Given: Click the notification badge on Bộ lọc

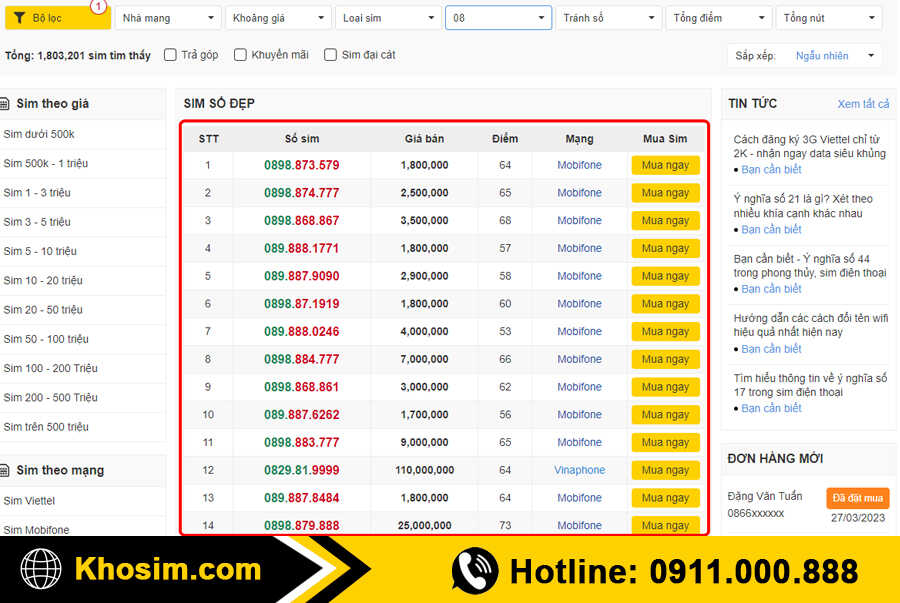Looking at the screenshot, I should (96, 7).
